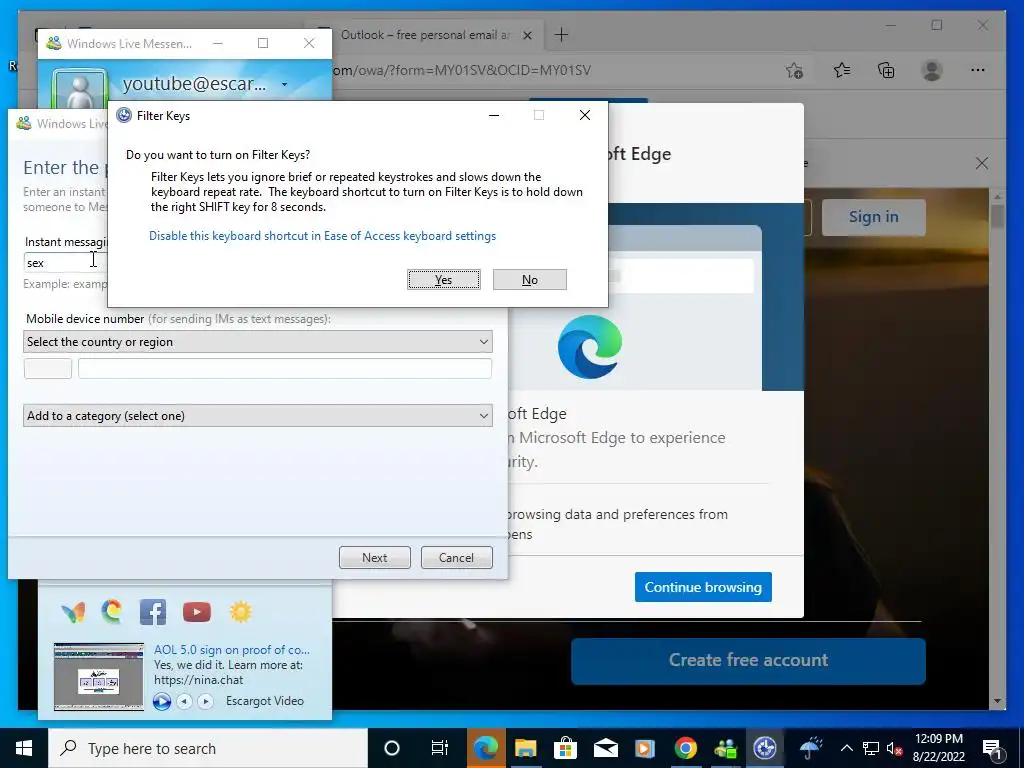Viewport: 1024px width, 768px height.
Task: Open the Edge profile avatar icon
Action: pyautogui.click(x=932, y=70)
